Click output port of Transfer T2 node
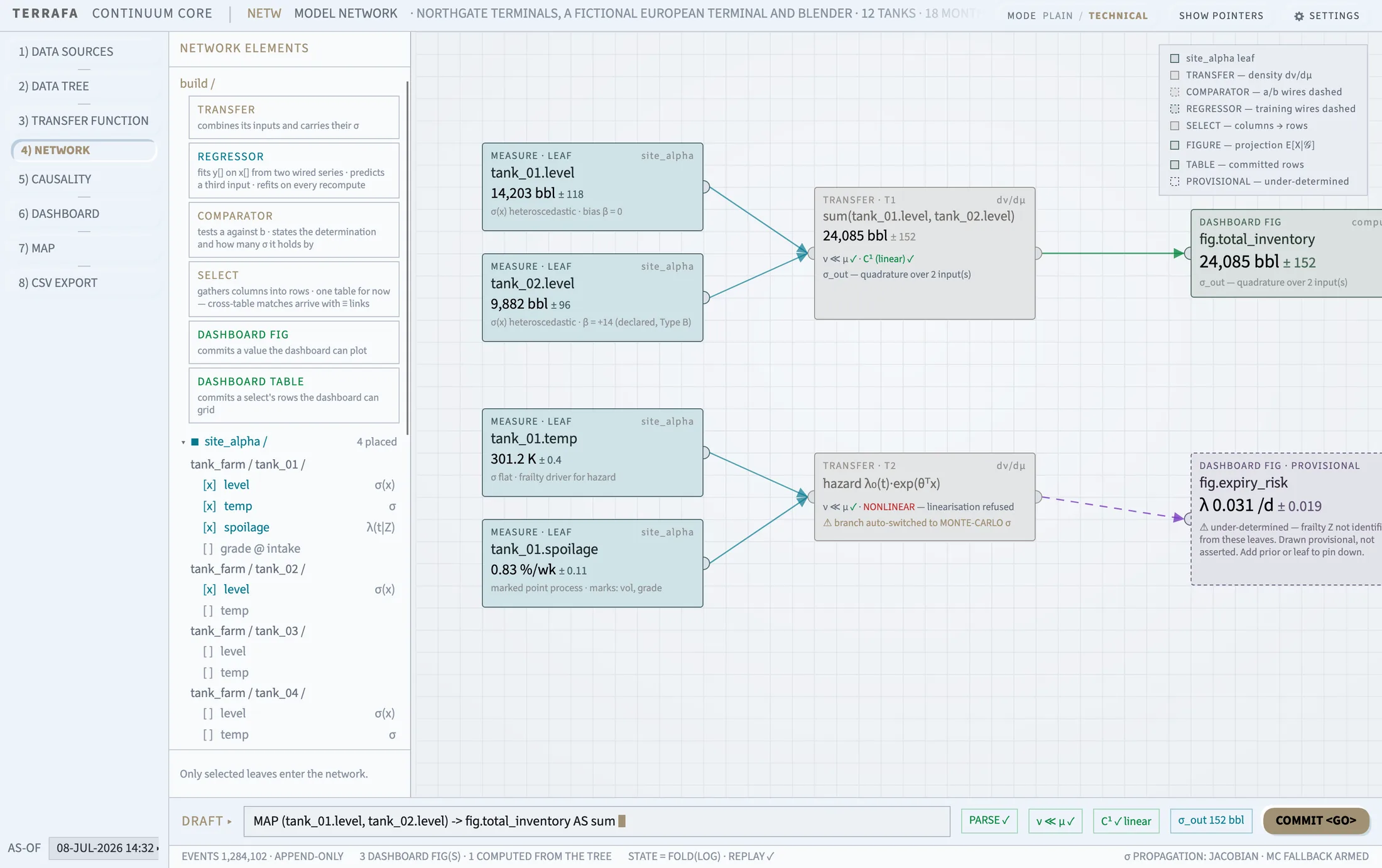This screenshot has width=1382, height=868. (x=1038, y=496)
